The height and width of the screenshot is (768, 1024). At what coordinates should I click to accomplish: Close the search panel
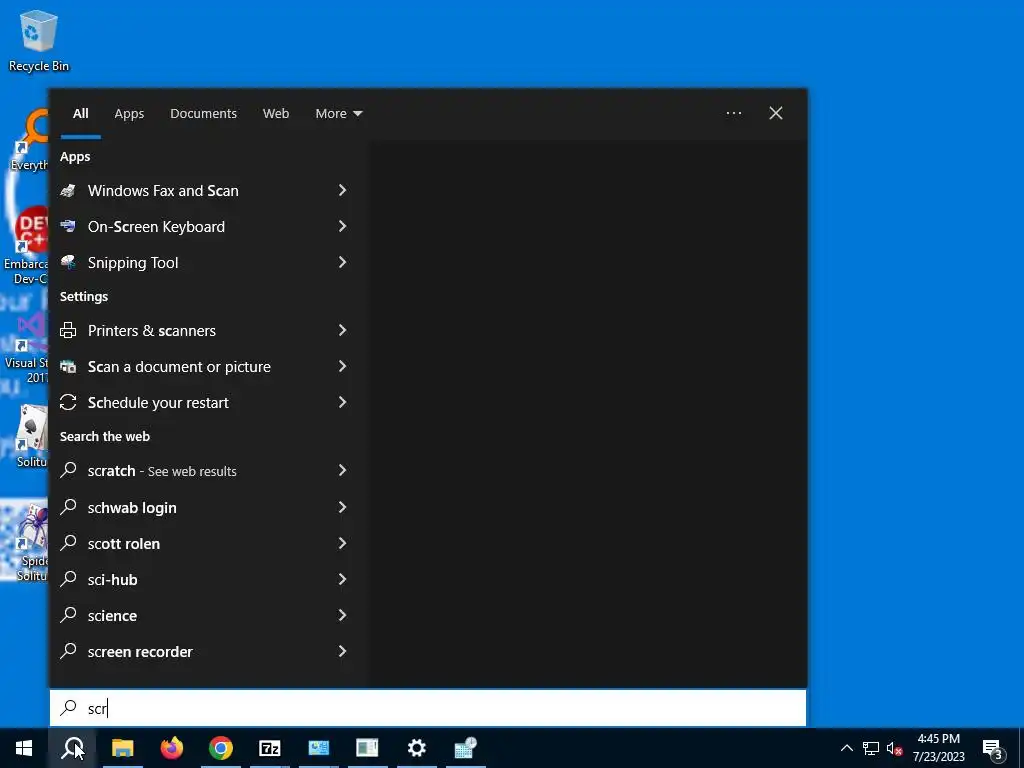tap(775, 113)
